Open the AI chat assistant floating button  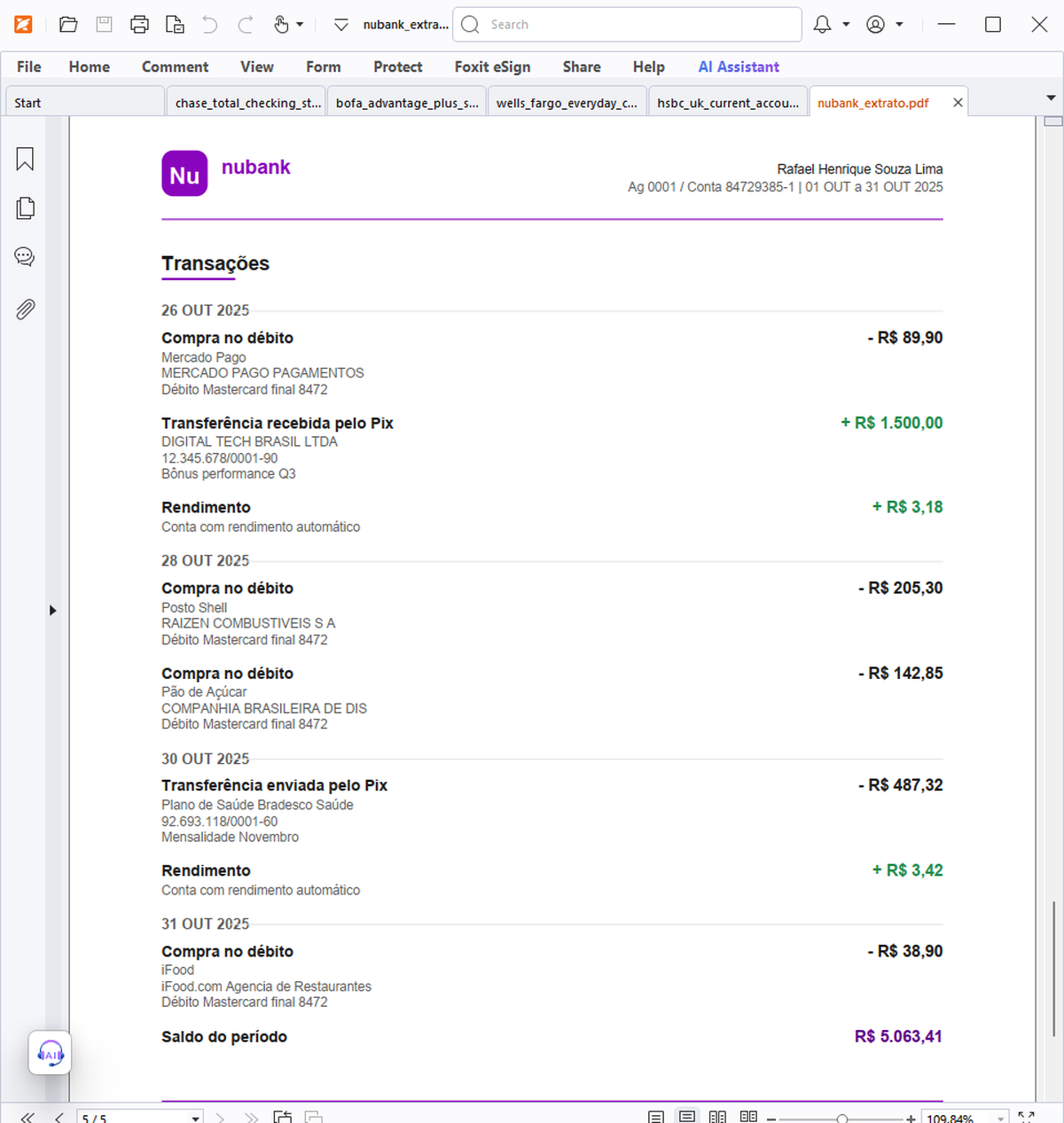pos(50,1054)
